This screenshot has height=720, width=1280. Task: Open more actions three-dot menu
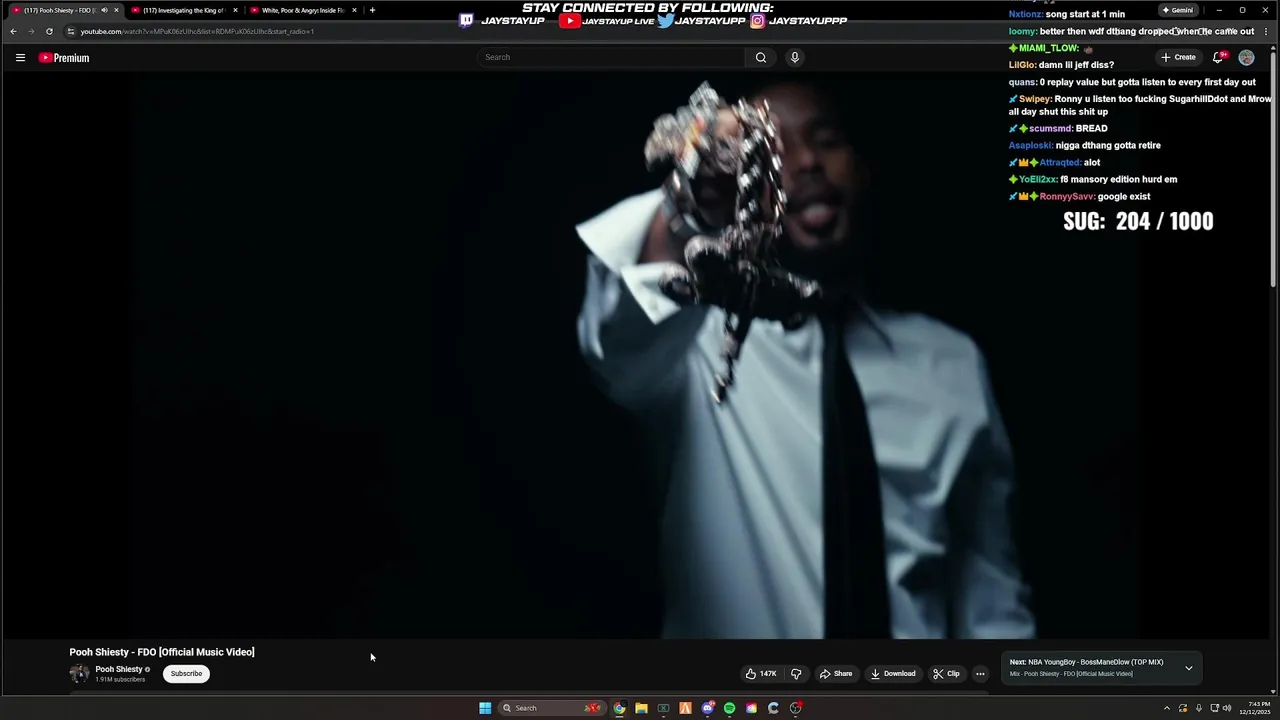point(980,674)
